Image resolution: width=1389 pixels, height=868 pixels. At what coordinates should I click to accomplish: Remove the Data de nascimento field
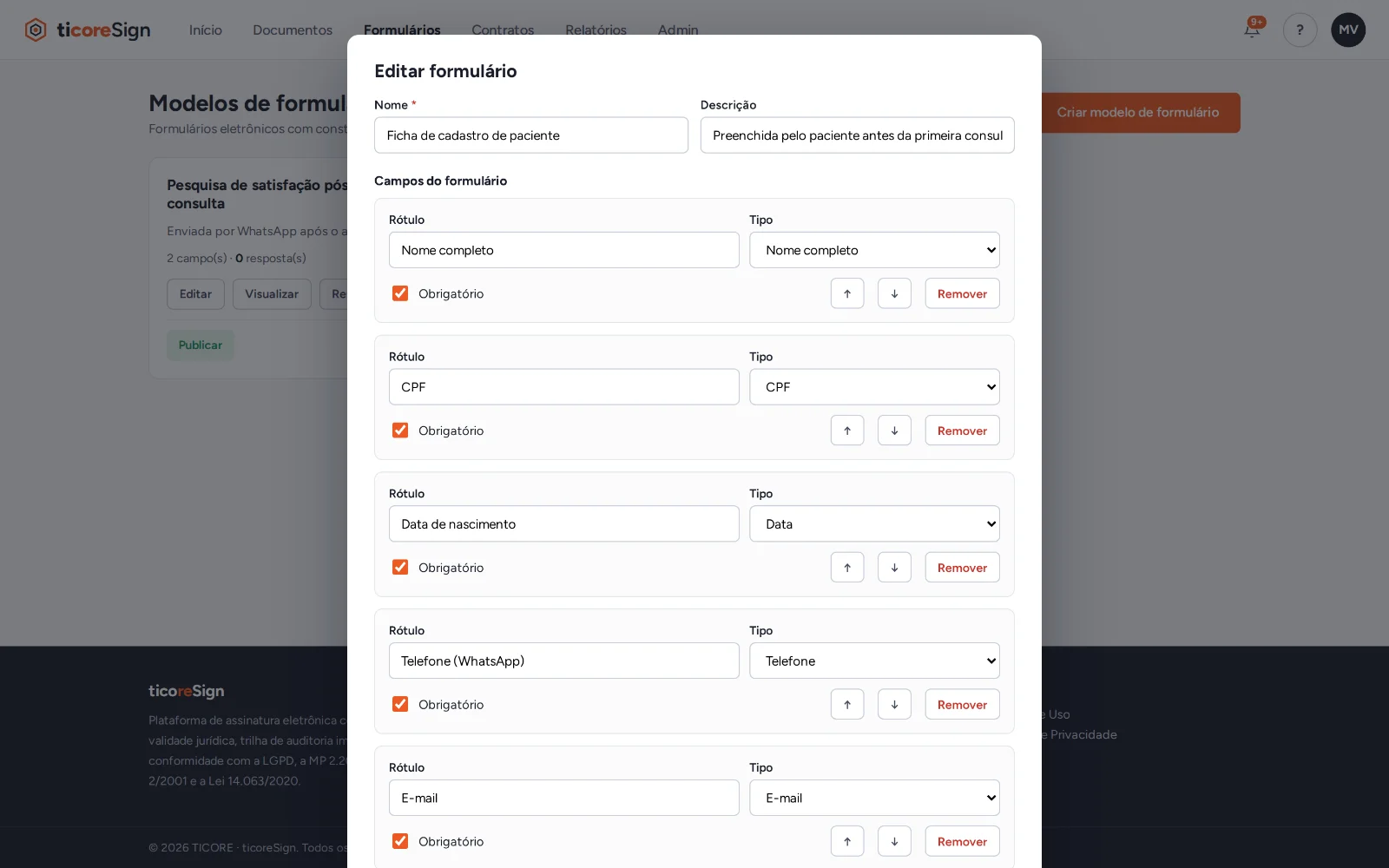[x=962, y=568]
